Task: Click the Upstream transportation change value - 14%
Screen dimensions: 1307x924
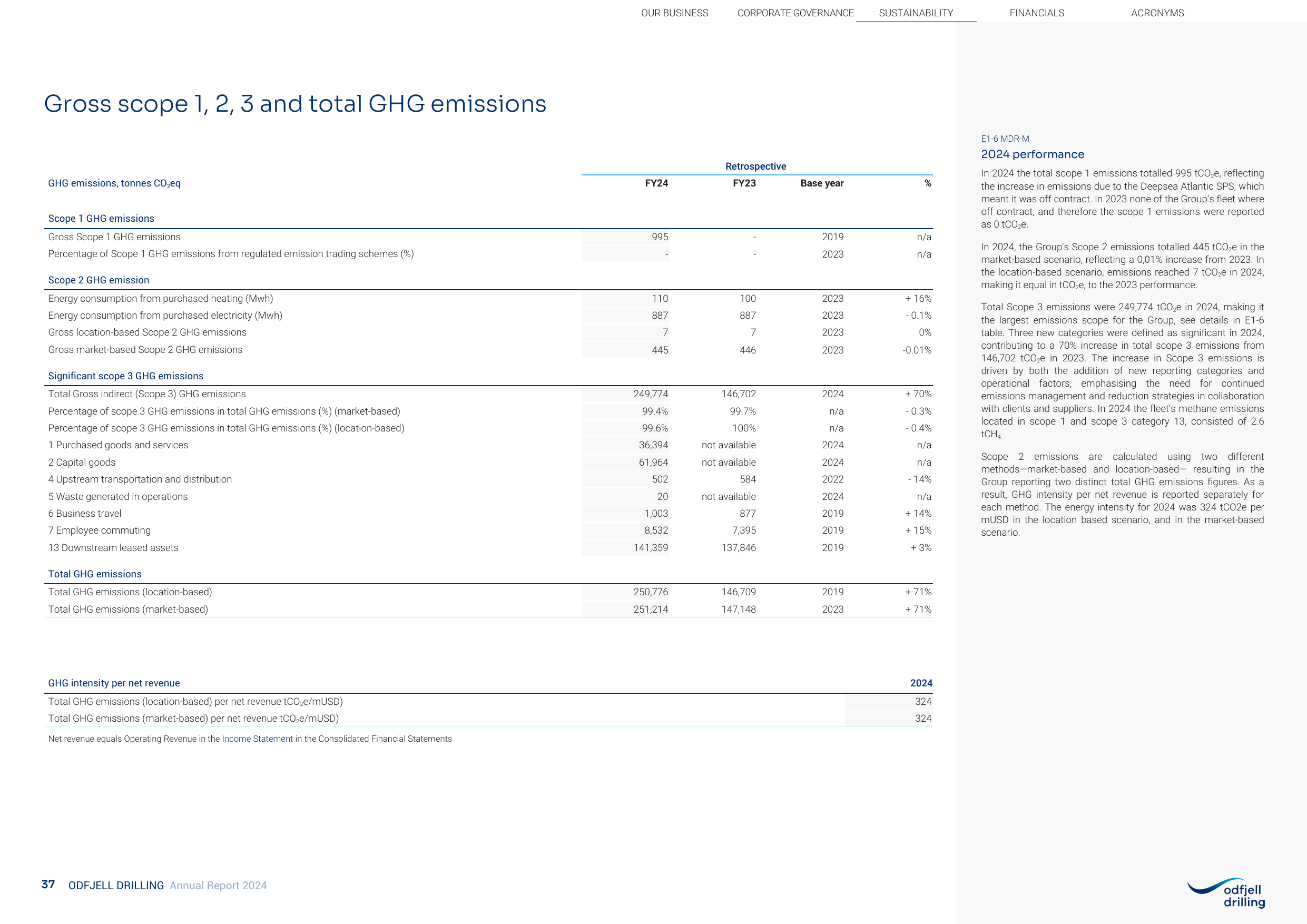Action: (x=919, y=479)
